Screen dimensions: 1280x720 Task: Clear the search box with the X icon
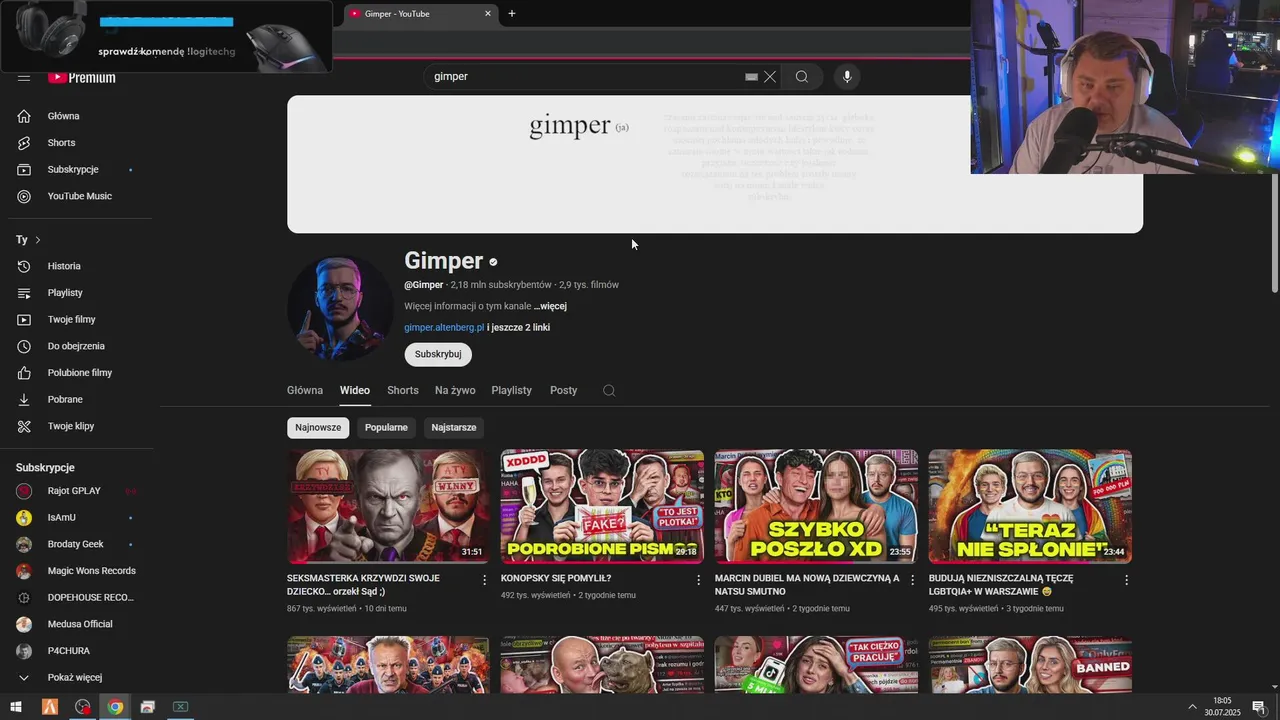click(x=770, y=77)
